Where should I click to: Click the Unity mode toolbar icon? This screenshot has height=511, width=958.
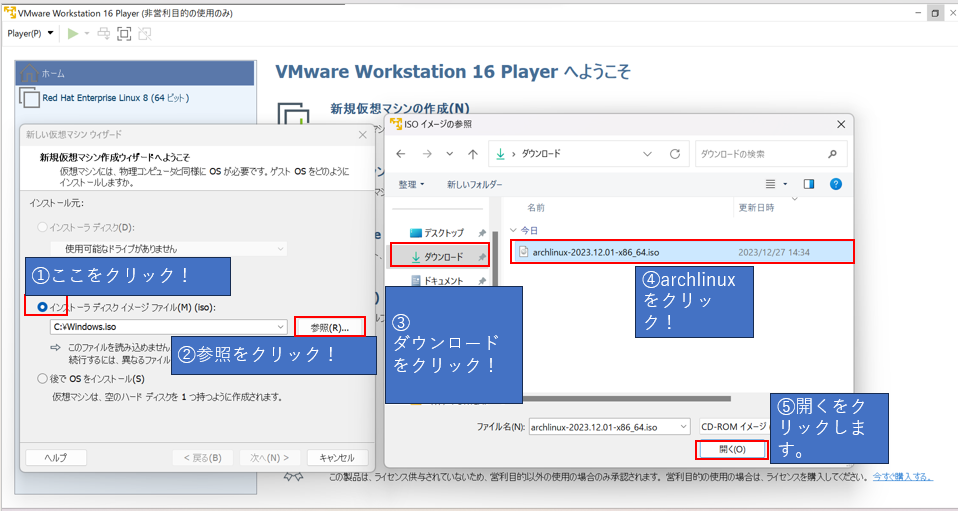click(145, 34)
